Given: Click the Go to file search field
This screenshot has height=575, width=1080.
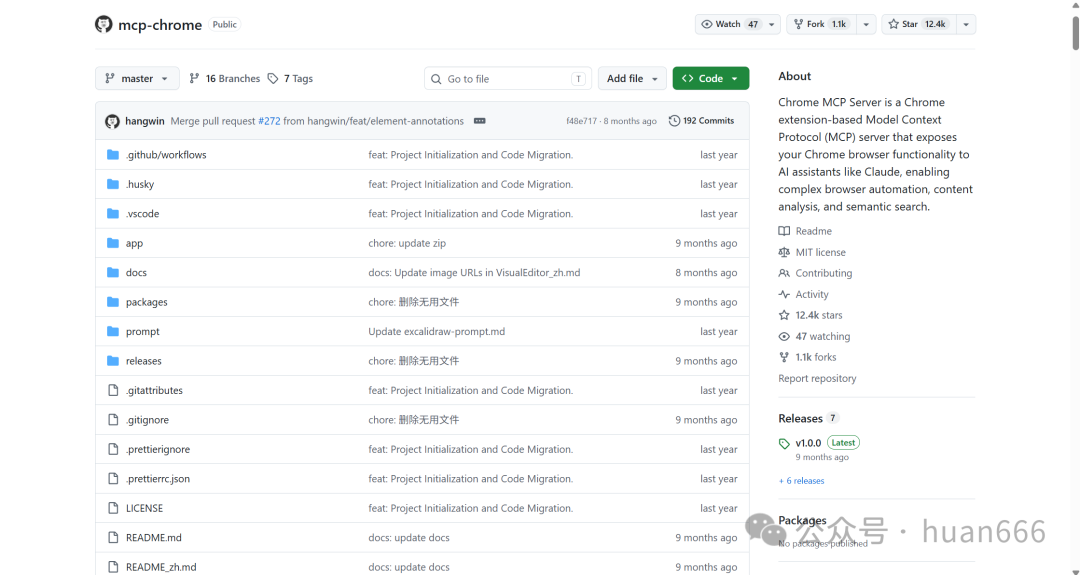Looking at the screenshot, I should pos(508,79).
